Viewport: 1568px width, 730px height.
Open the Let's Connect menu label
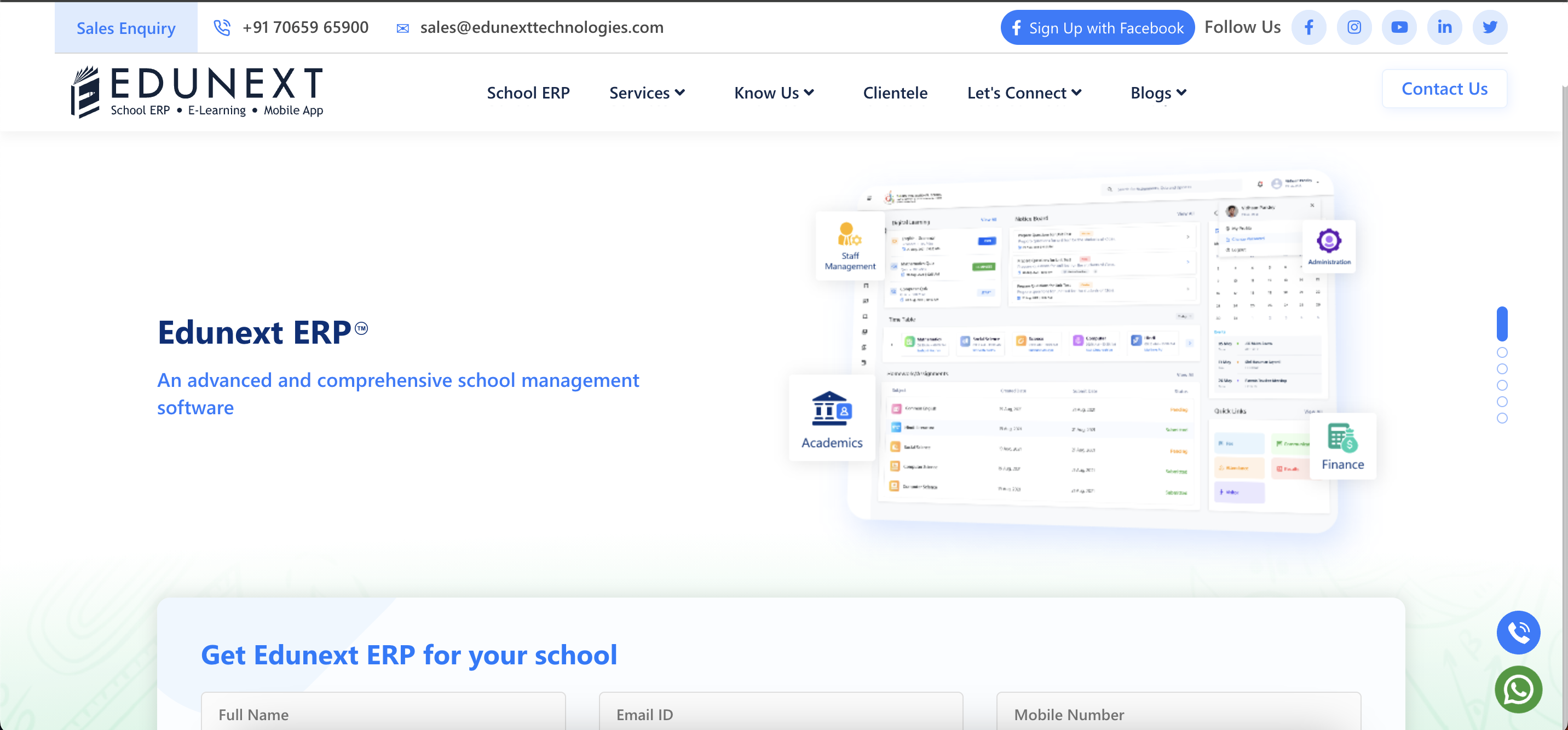1017,92
